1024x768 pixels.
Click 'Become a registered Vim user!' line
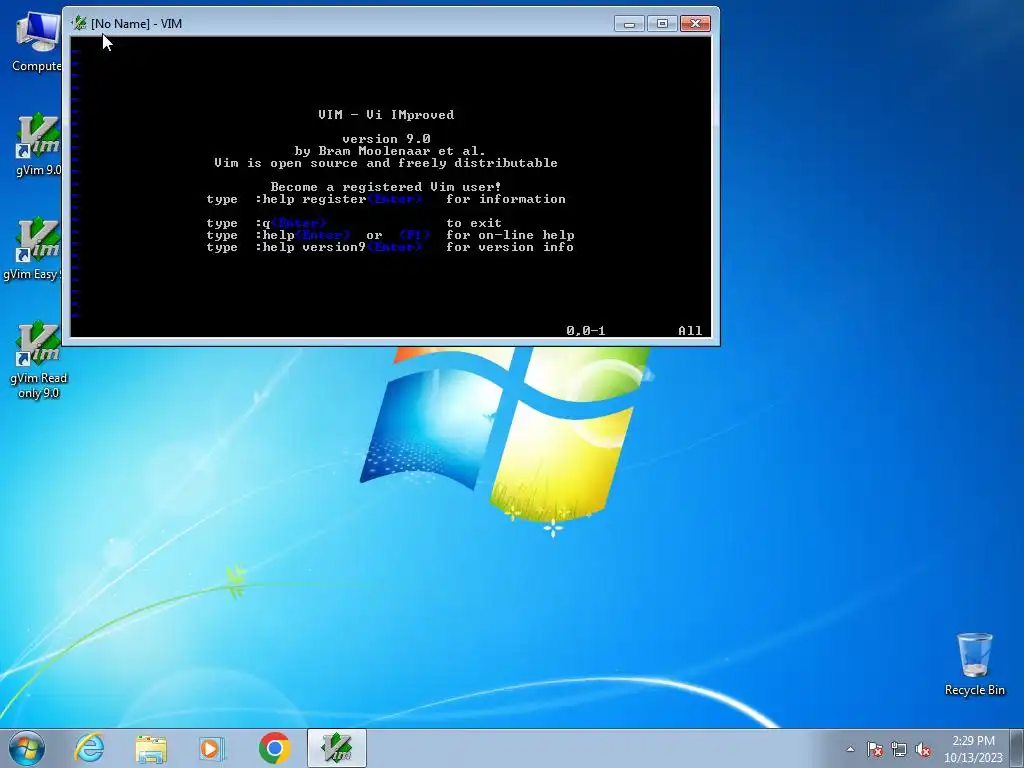(x=386, y=187)
